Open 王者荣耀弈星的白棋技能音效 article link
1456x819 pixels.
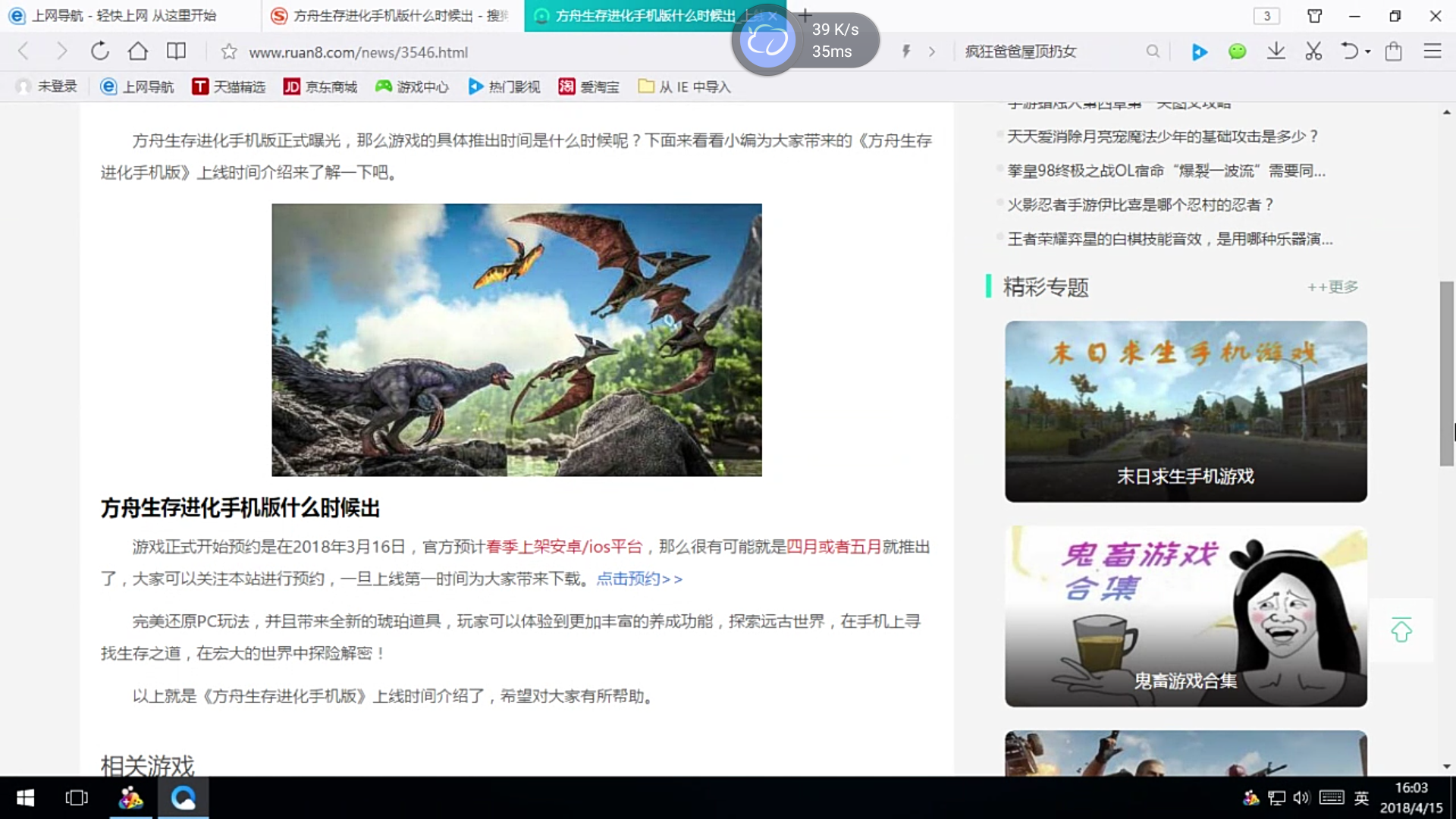tap(1170, 239)
